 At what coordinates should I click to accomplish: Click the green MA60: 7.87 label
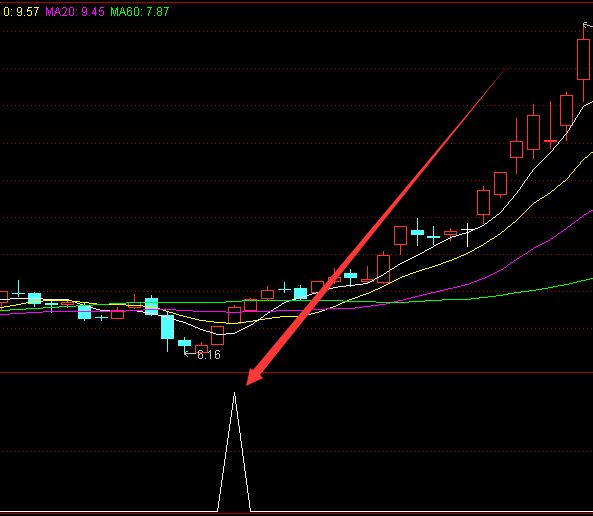[140, 12]
